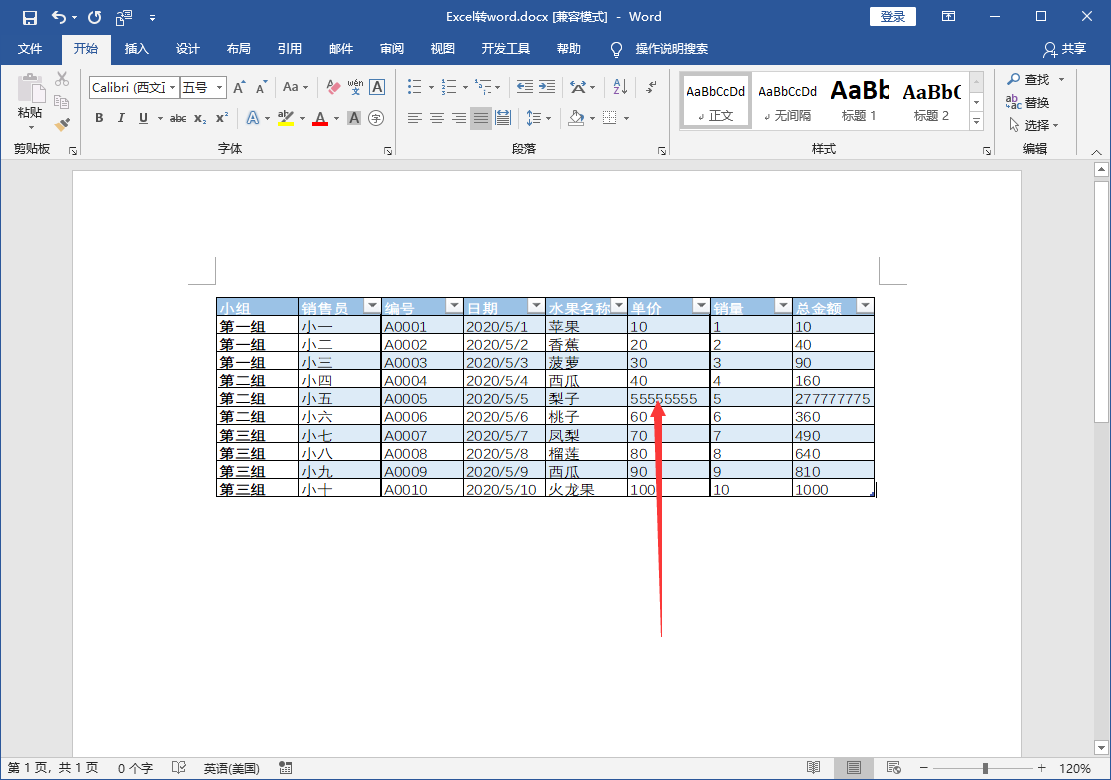This screenshot has height=780, width=1111.
Task: Open 销售员 column filter dropdown
Action: tap(372, 306)
